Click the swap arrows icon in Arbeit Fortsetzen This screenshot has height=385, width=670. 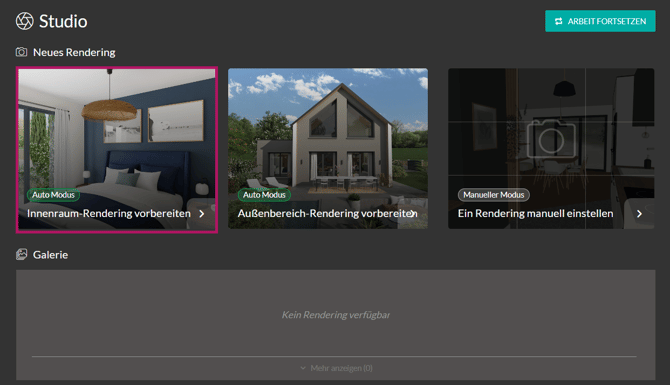click(558, 21)
